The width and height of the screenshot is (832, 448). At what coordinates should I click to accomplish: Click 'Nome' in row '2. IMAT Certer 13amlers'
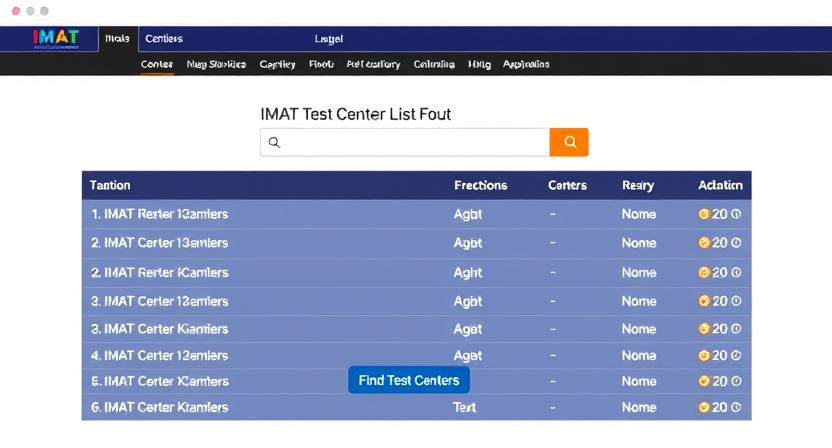(x=639, y=243)
